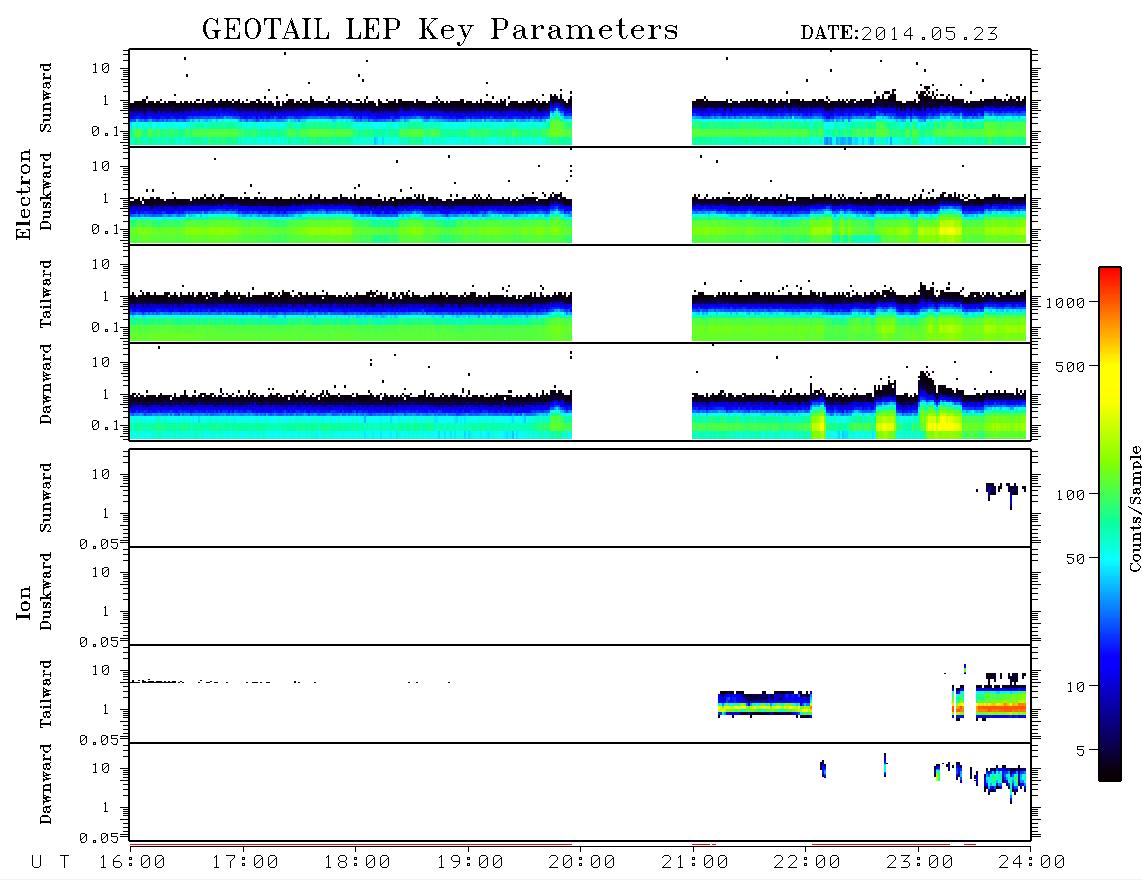Click the "1" label in Ion Duskward panel
This screenshot has width=1142, height=880.
106,611
